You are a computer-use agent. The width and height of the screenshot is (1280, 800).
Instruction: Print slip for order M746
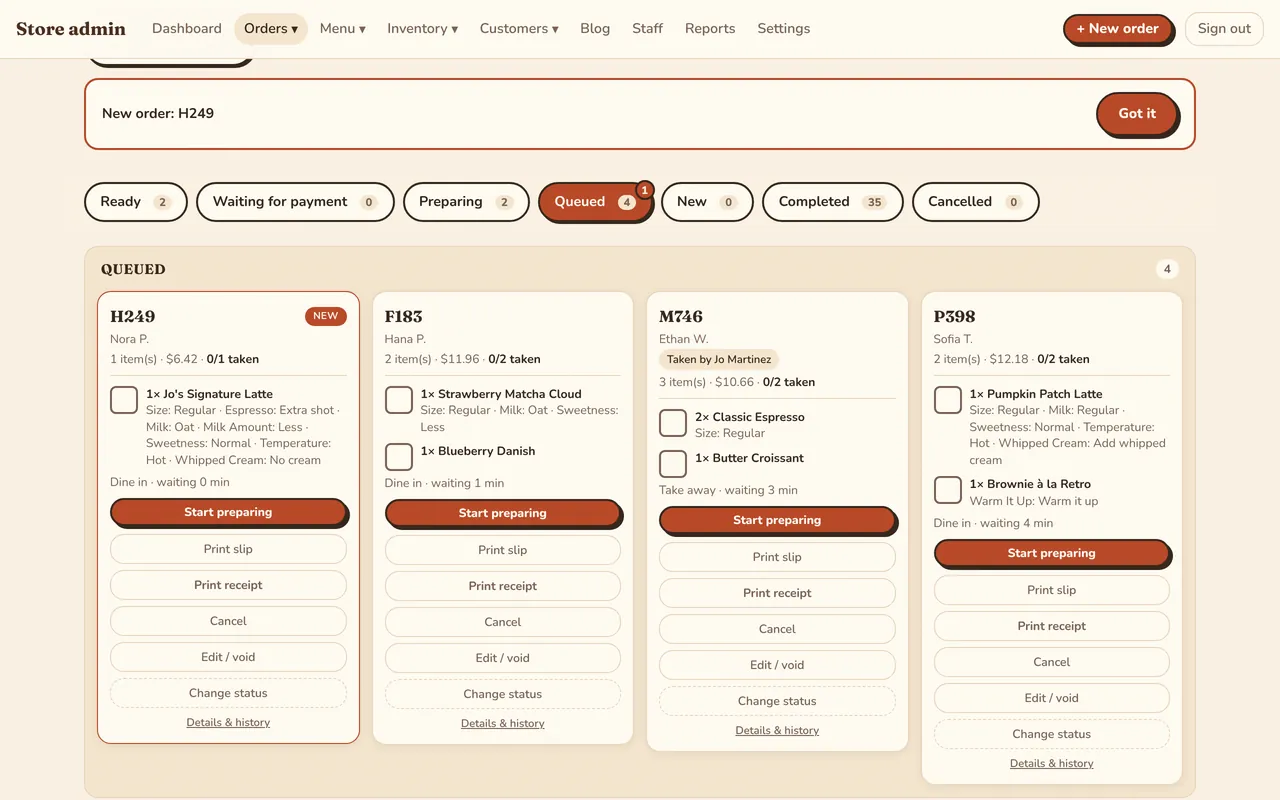777,557
